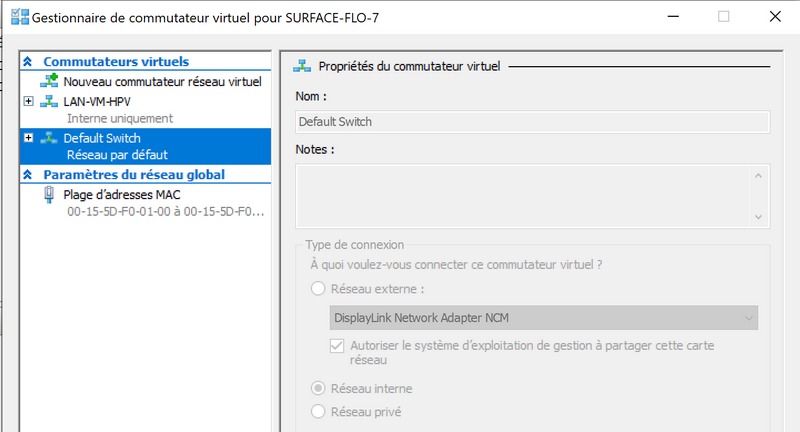Click the LAN-VM-HPV switch icon
The image size is (800, 432).
49,101
